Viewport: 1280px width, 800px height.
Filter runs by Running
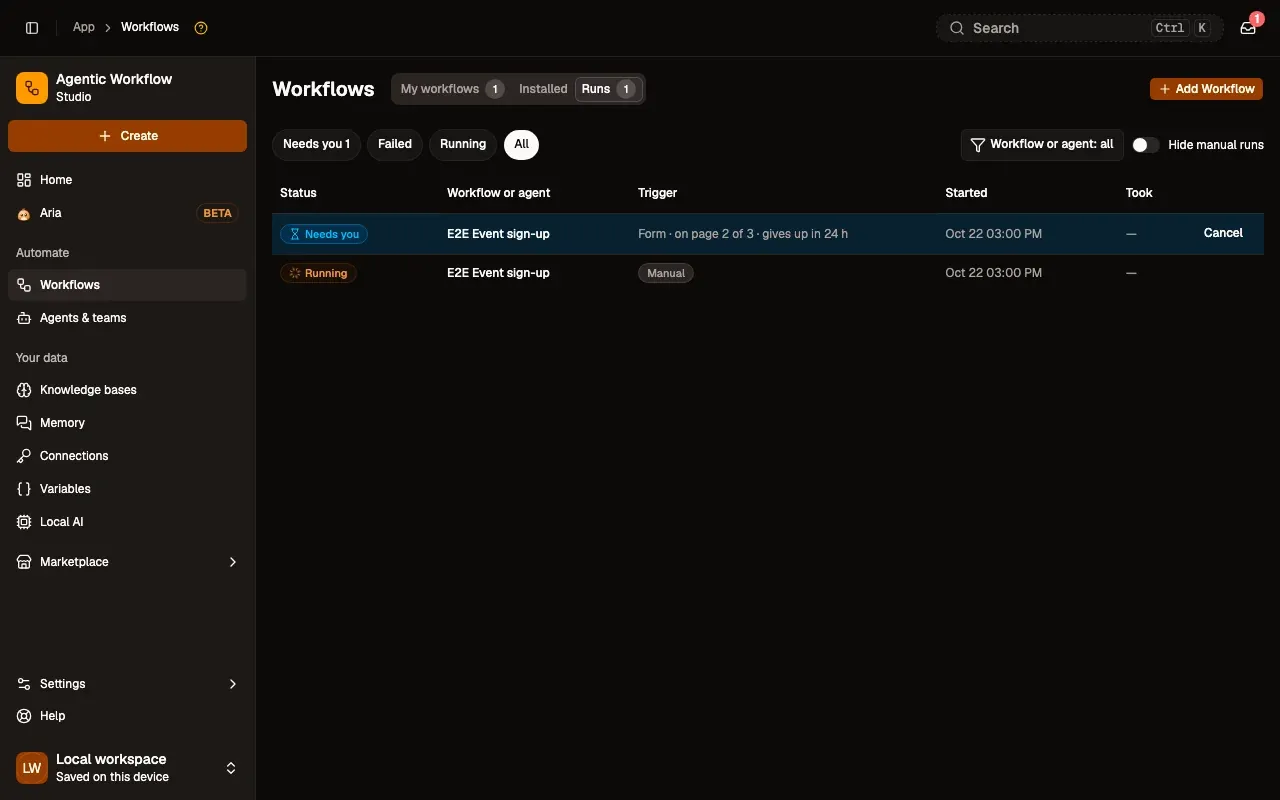click(x=463, y=144)
